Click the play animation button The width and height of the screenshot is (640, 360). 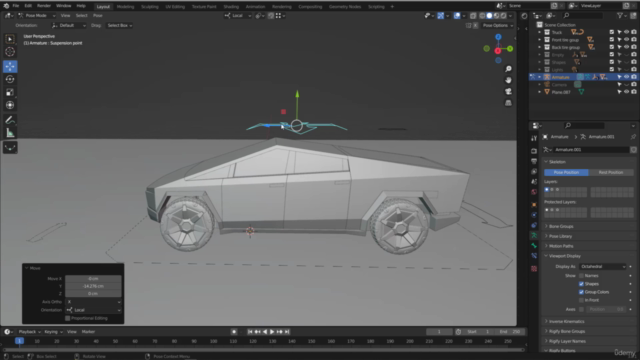[x=272, y=332]
